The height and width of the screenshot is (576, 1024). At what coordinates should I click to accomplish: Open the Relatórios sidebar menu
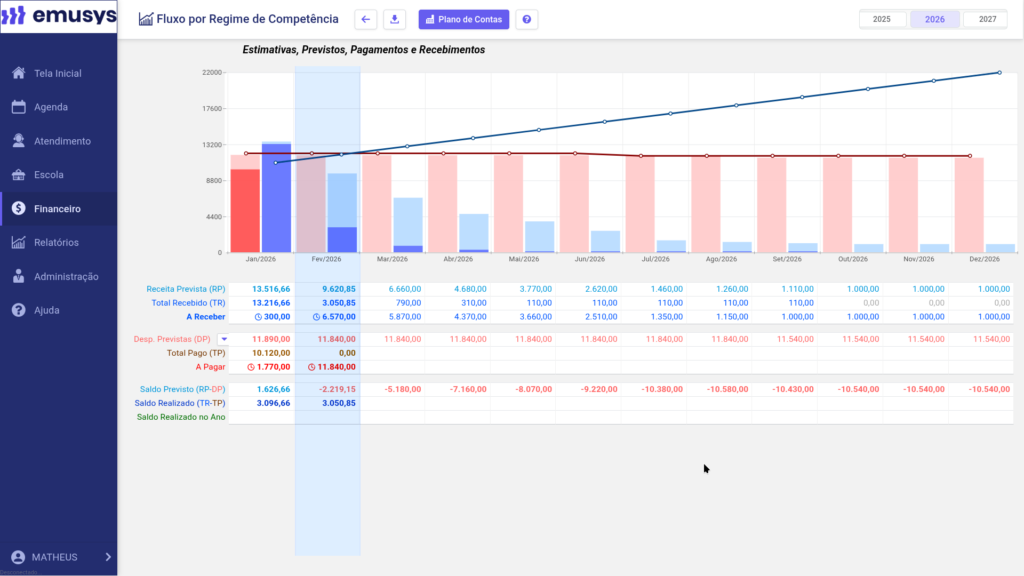point(58,242)
